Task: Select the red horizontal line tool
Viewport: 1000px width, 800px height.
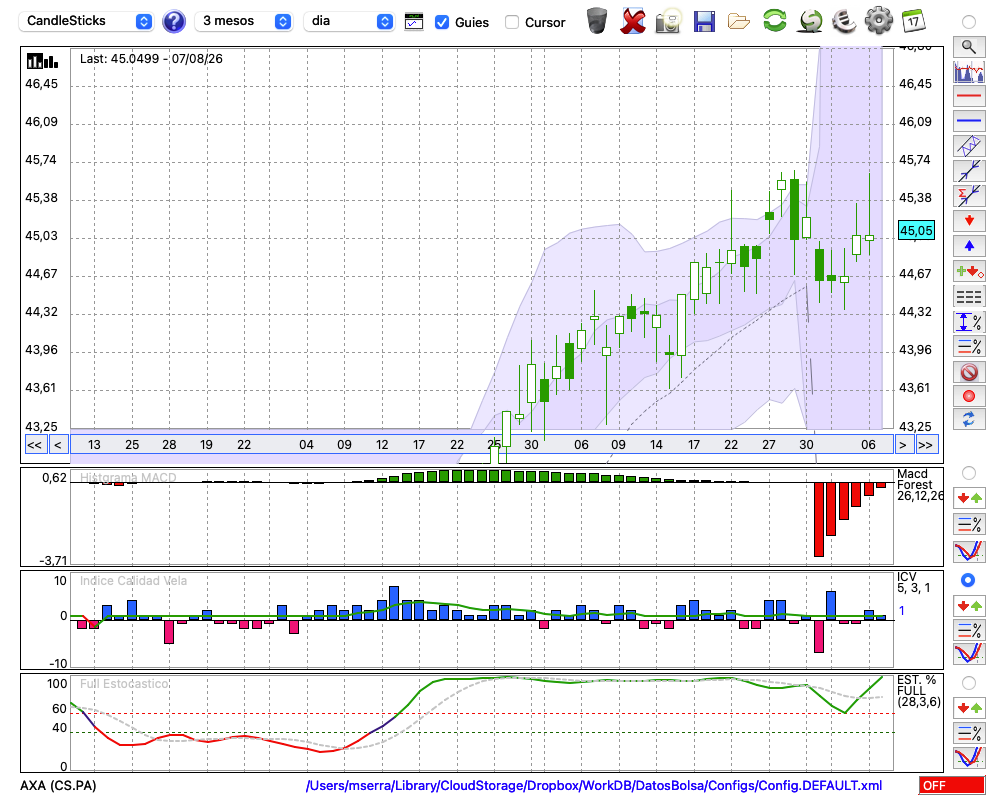Action: point(969,96)
